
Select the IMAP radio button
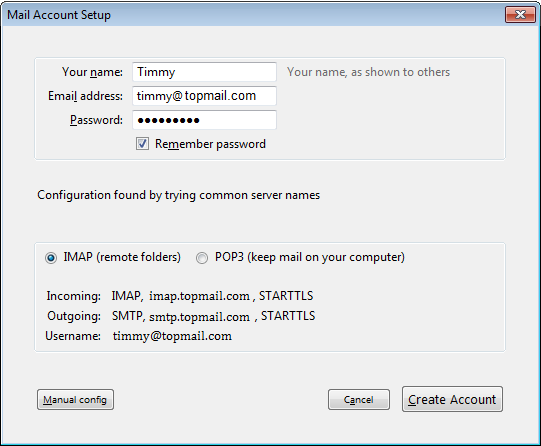click(x=51, y=258)
